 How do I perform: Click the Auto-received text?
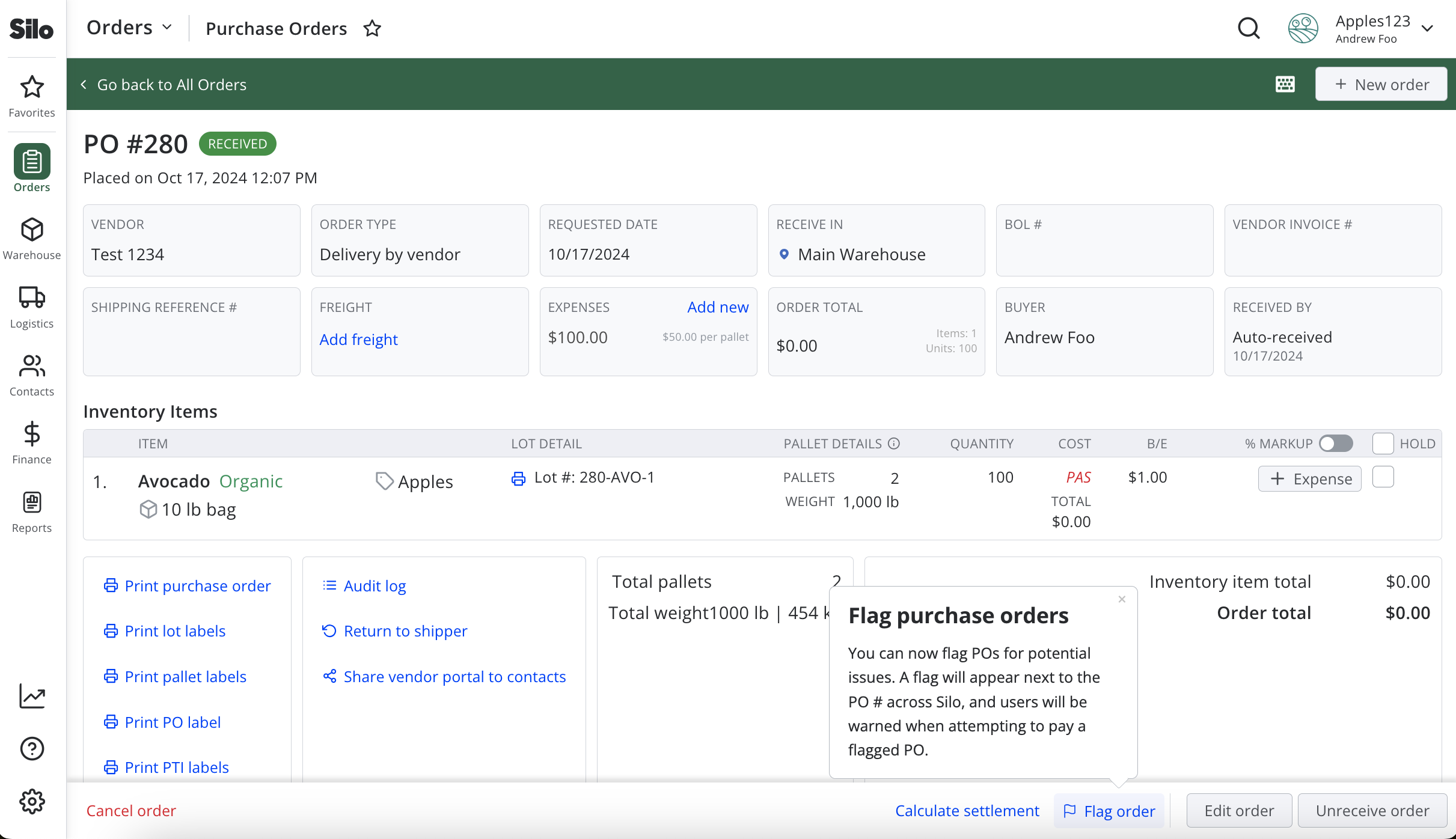click(x=1282, y=337)
